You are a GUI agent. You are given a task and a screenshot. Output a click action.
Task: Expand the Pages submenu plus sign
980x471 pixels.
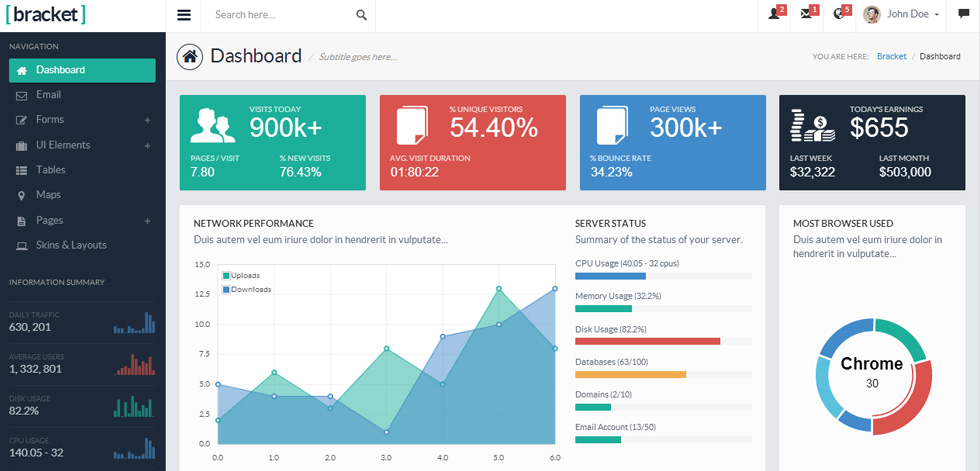click(x=148, y=221)
